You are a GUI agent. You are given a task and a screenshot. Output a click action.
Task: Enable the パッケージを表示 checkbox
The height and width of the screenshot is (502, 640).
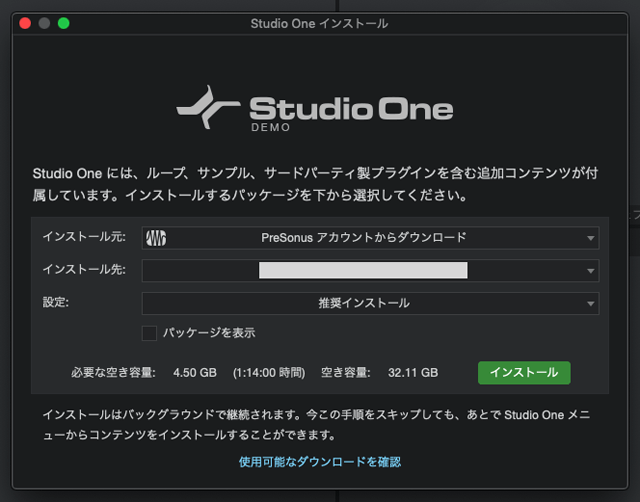click(149, 333)
